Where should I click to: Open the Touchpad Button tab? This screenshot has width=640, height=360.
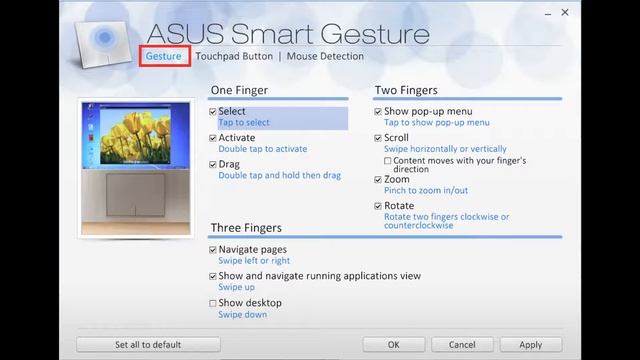(x=234, y=56)
